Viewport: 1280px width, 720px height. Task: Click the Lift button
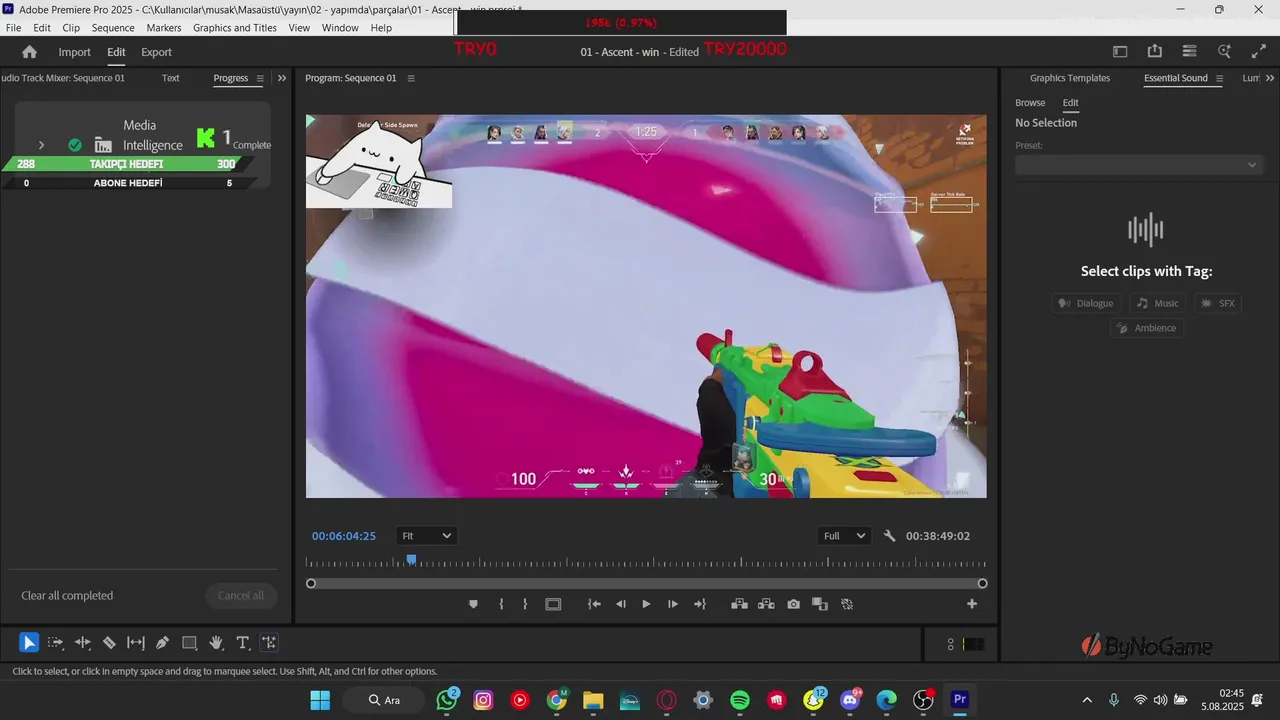tap(739, 604)
